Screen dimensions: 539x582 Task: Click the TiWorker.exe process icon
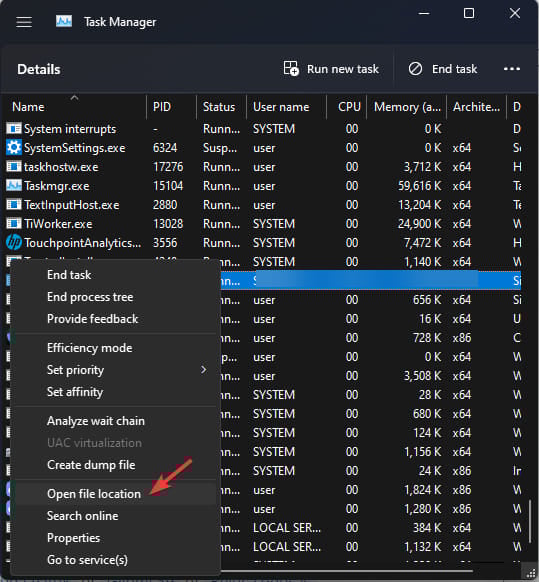coord(14,223)
